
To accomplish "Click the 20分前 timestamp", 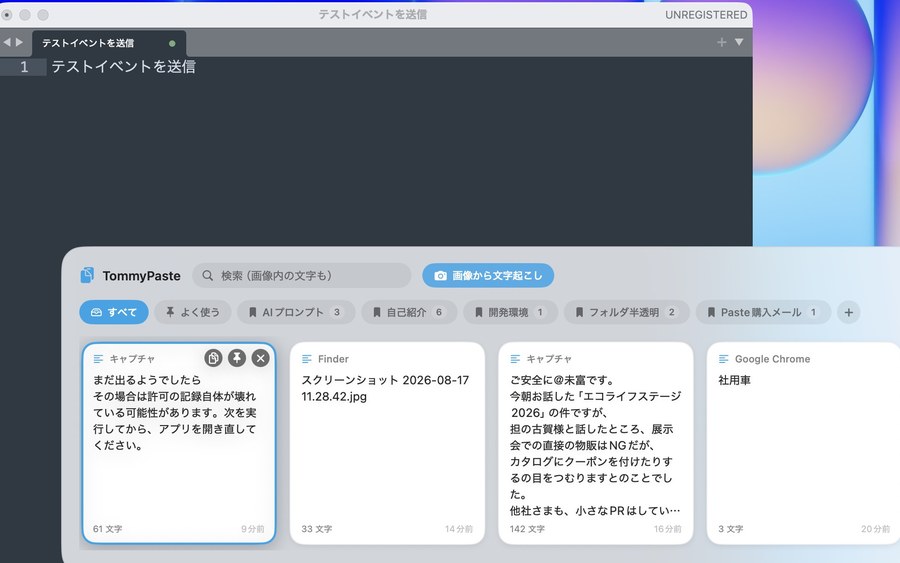I will click(x=875, y=529).
